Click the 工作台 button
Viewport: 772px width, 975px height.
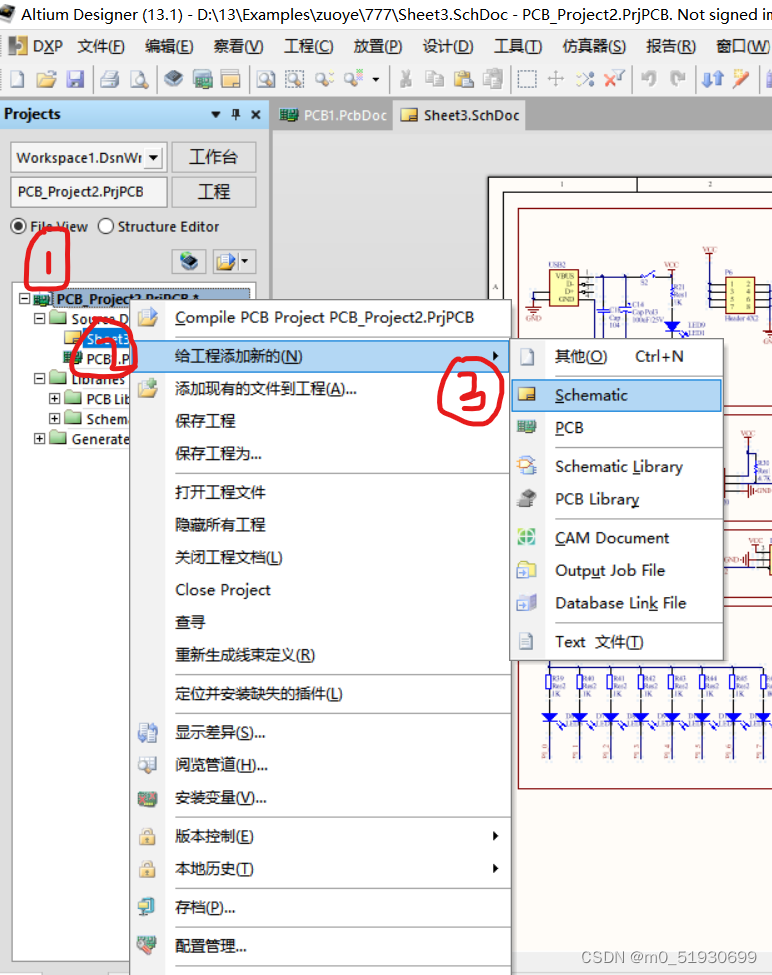213,157
